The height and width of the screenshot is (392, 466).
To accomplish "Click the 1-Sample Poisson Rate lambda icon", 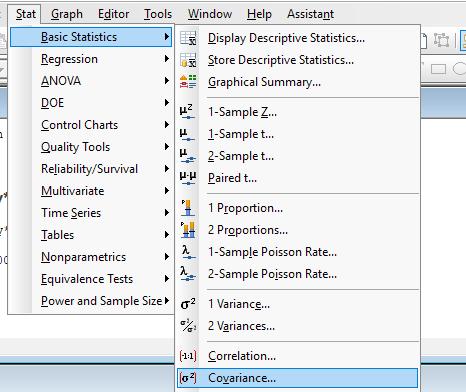I will point(188,252).
